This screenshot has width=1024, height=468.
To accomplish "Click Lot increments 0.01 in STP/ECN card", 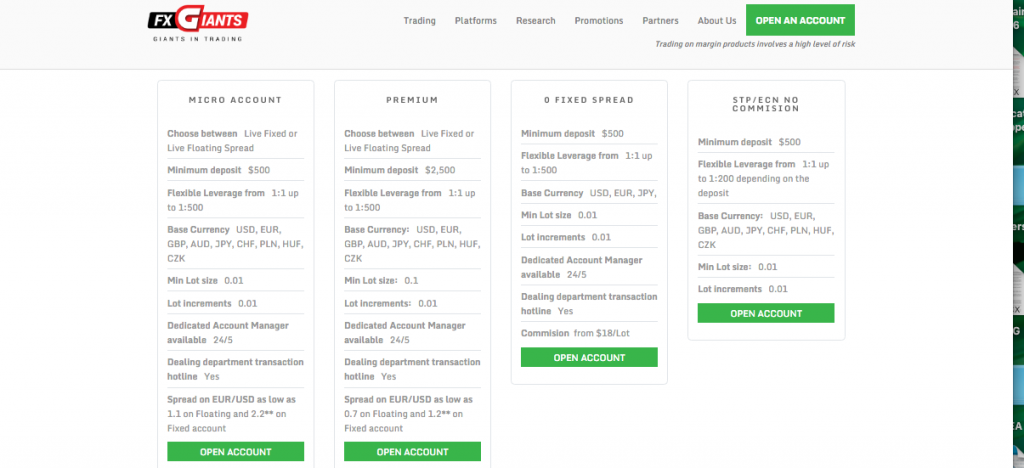I will coord(743,289).
